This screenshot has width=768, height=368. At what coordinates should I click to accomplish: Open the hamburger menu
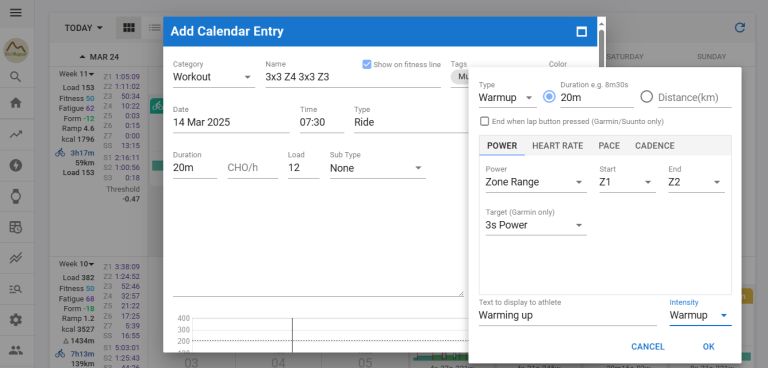pos(16,13)
